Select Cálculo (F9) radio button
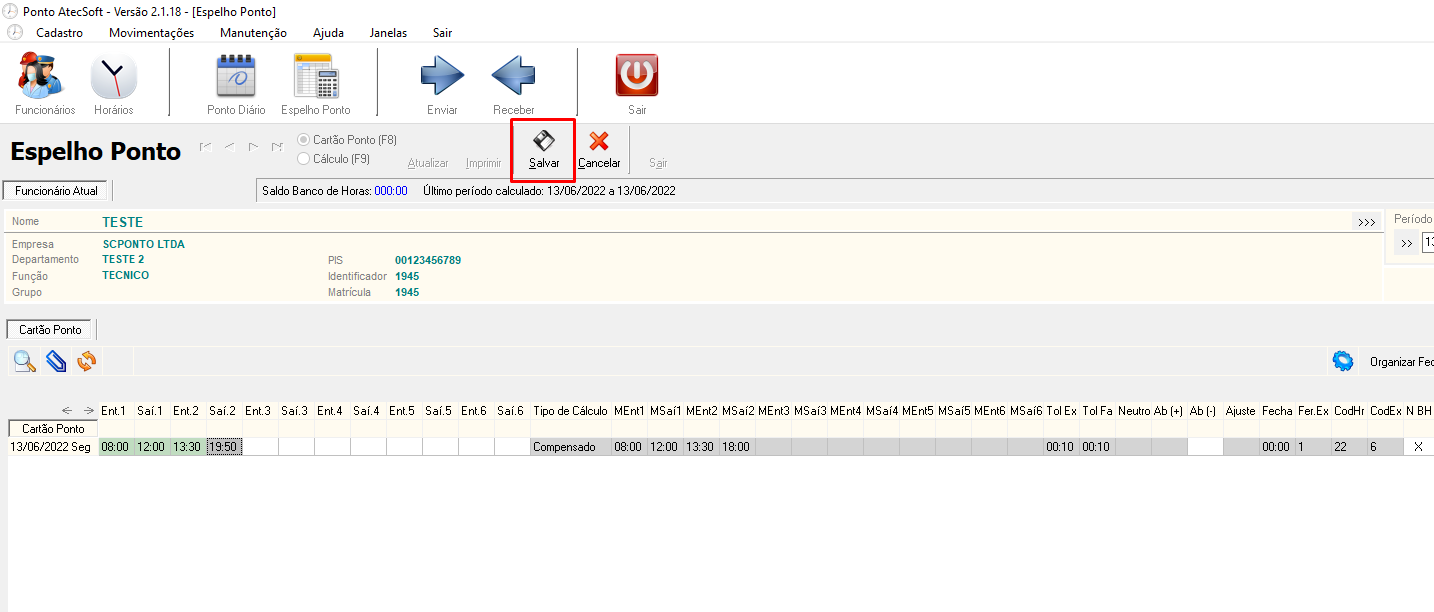The height and width of the screenshot is (612, 1434). click(304, 158)
